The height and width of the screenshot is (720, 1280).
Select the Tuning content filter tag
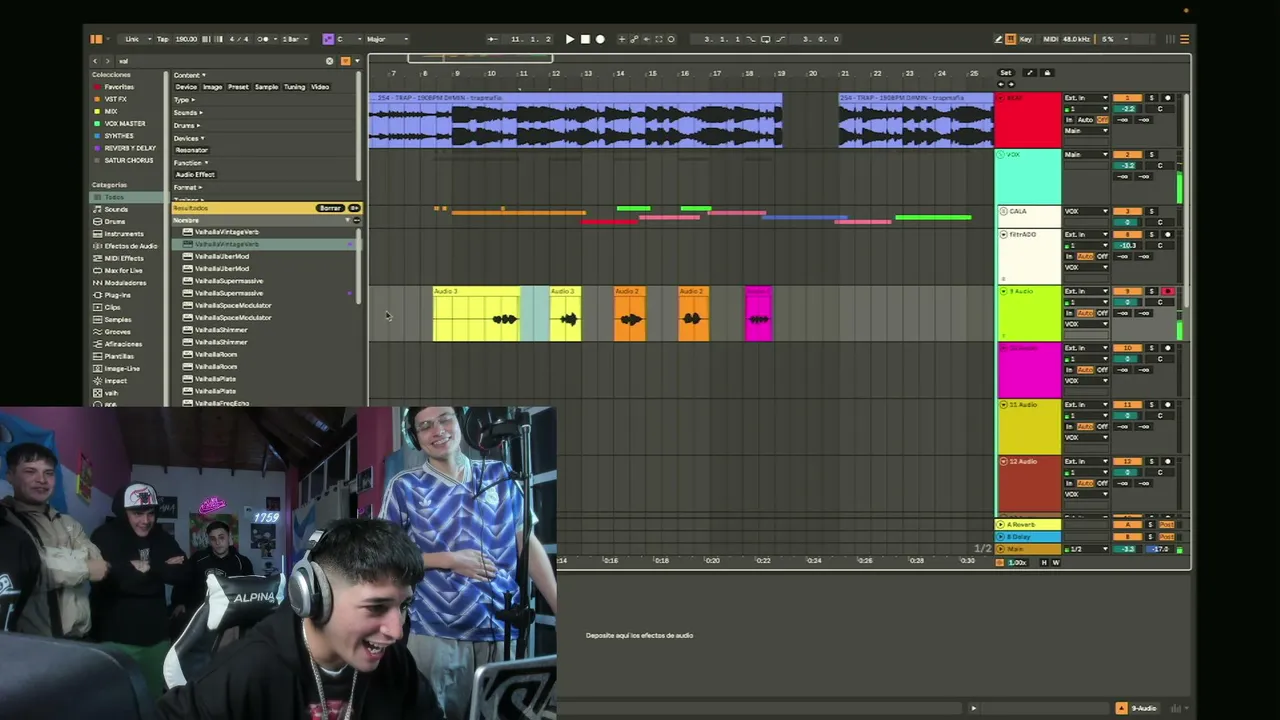[x=294, y=87]
